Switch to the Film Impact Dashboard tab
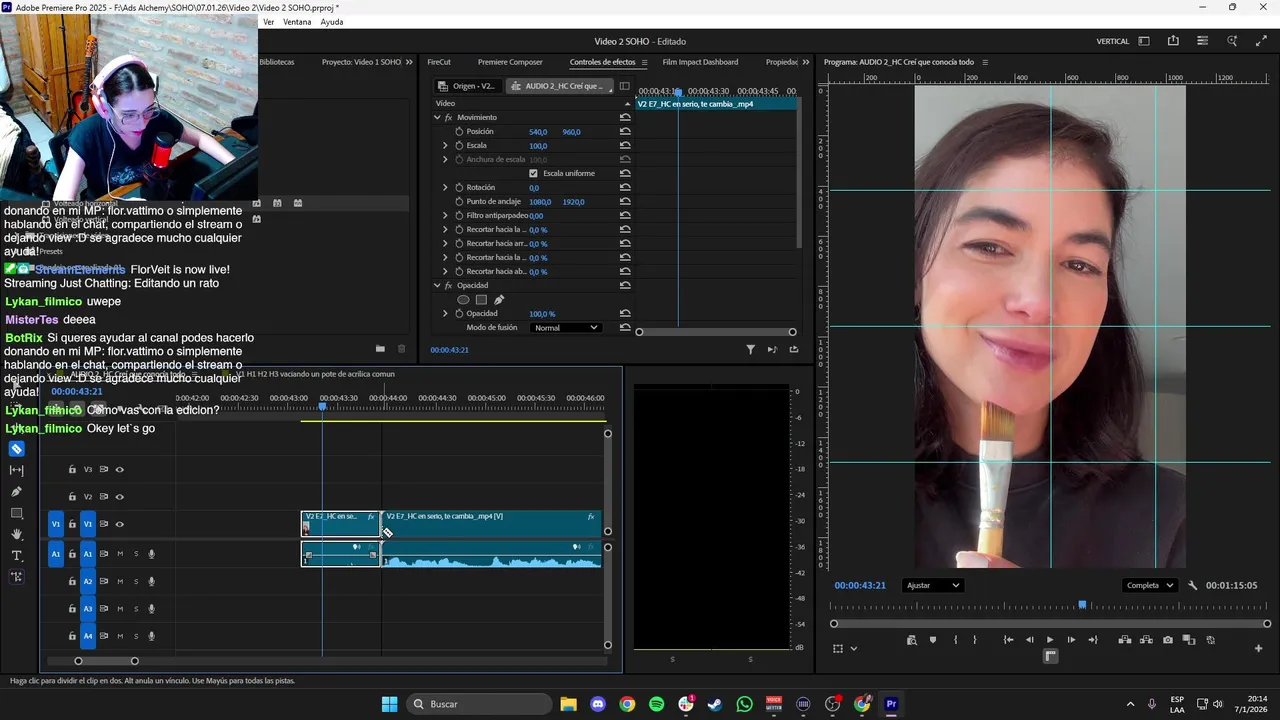This screenshot has width=1280, height=720. tap(700, 62)
